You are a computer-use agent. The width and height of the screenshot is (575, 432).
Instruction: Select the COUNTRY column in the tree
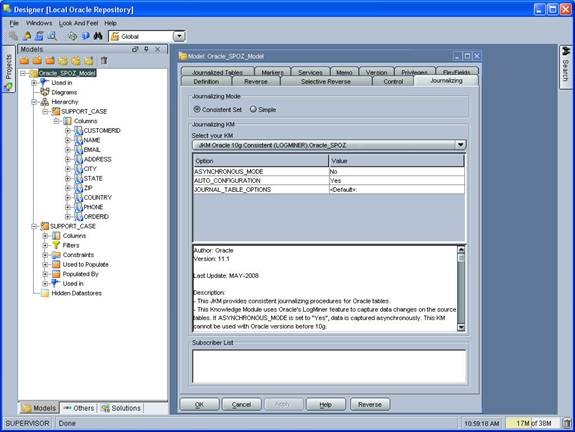(x=98, y=197)
